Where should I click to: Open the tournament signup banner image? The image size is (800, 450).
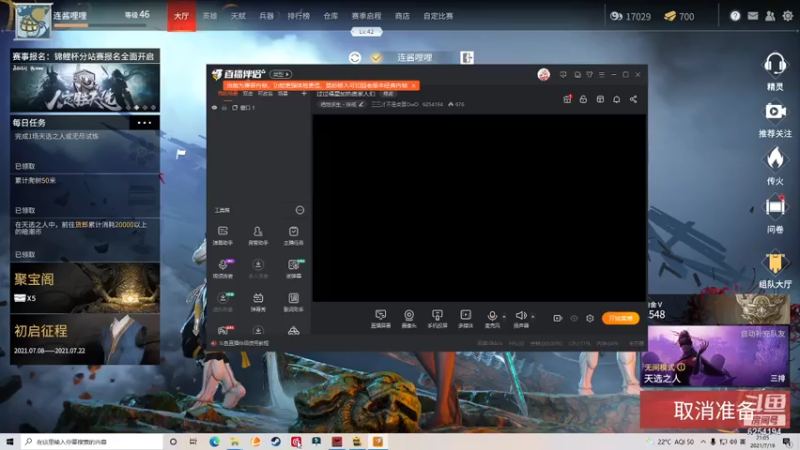(85, 87)
